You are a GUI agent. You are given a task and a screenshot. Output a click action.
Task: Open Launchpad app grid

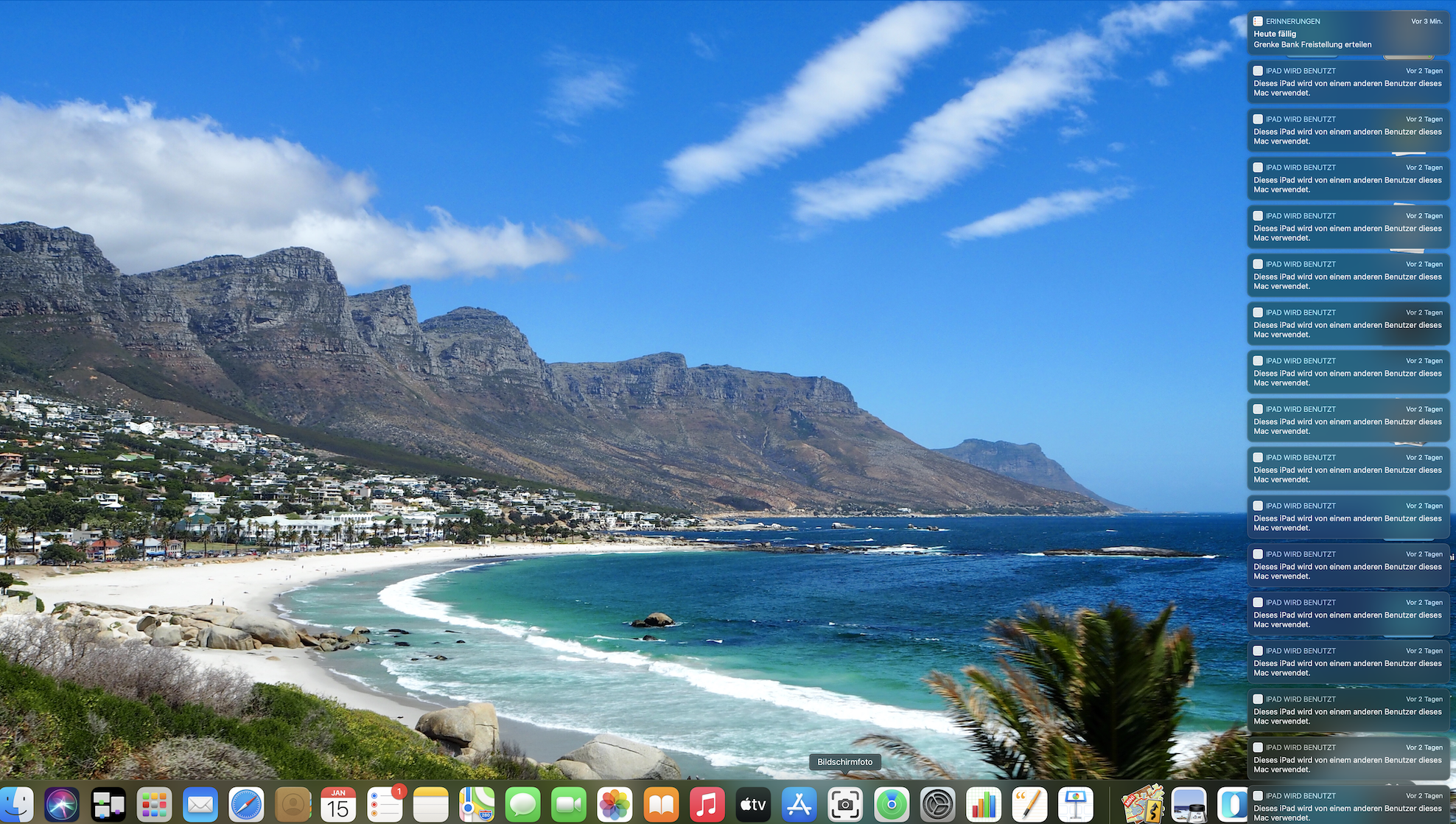[x=154, y=804]
